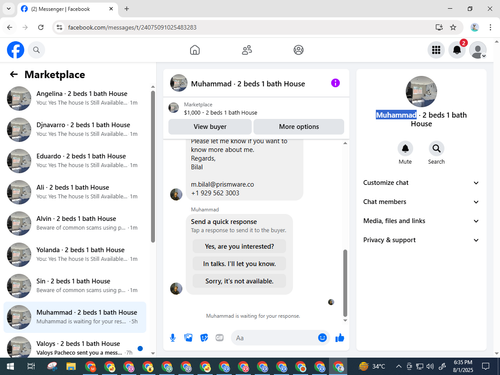Open the Sin conversation

click(x=75, y=286)
